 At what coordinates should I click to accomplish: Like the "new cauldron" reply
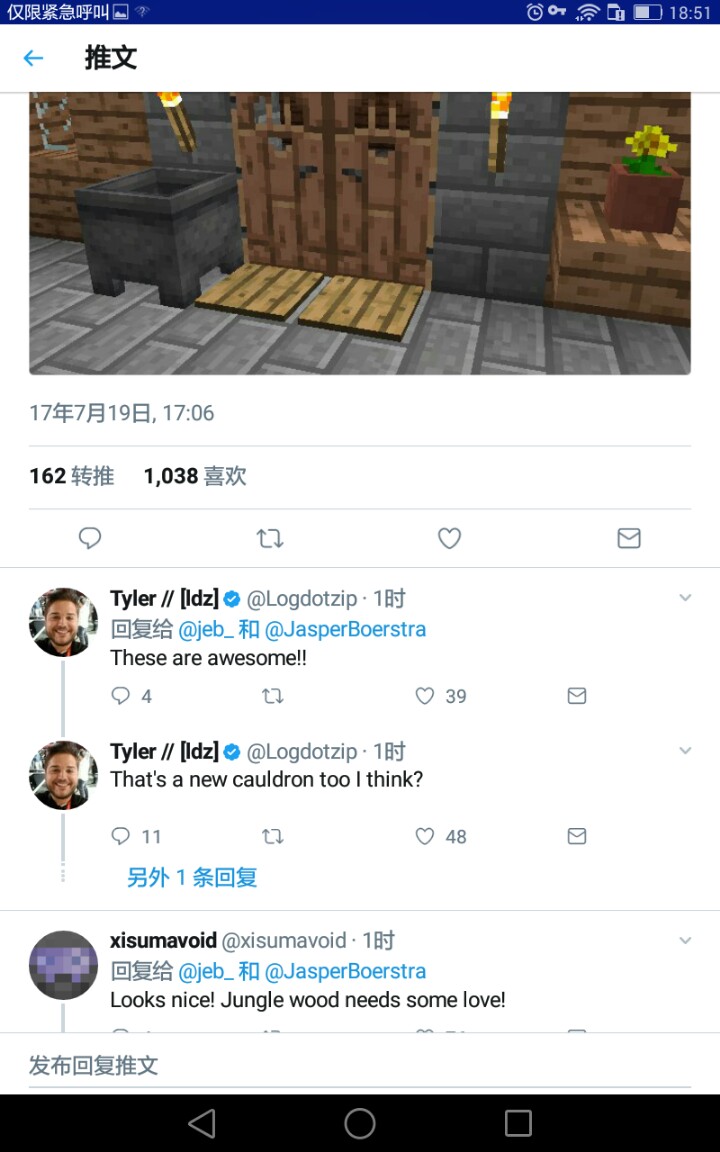425,836
